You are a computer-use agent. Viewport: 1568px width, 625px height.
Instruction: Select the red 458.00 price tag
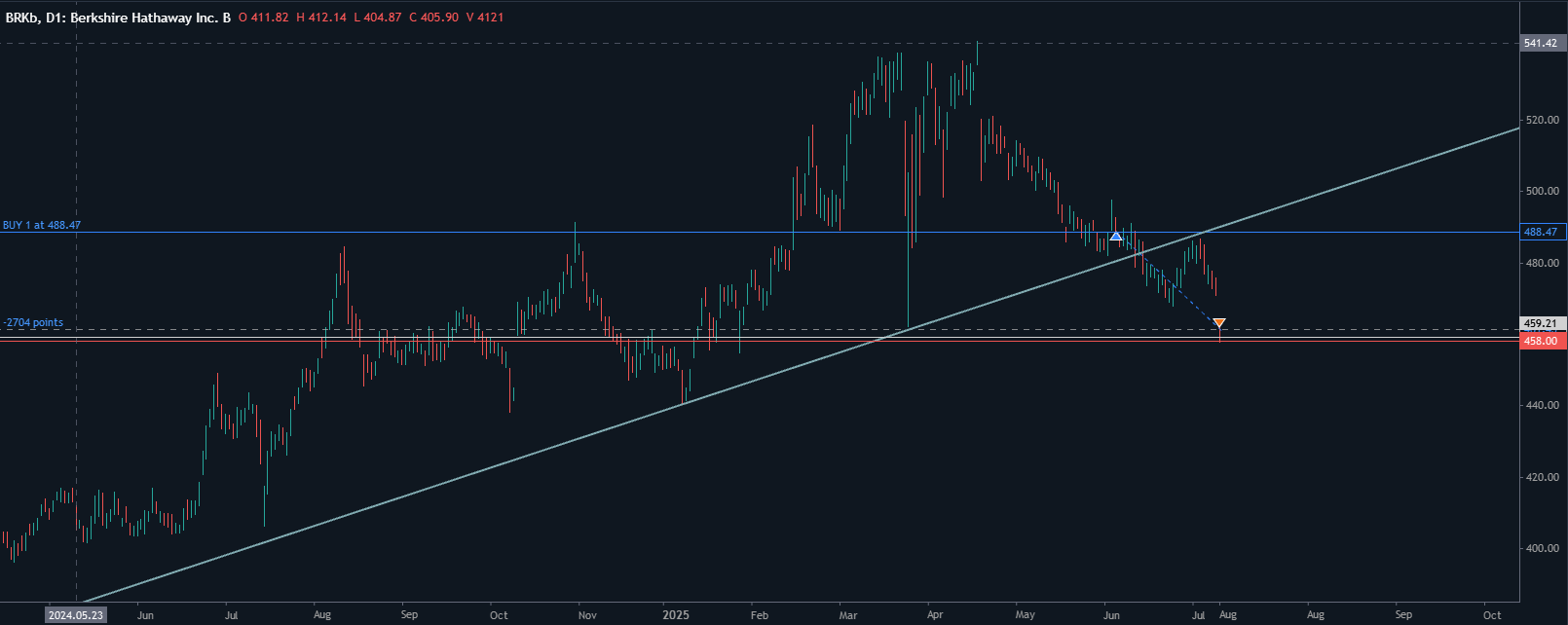1543,341
